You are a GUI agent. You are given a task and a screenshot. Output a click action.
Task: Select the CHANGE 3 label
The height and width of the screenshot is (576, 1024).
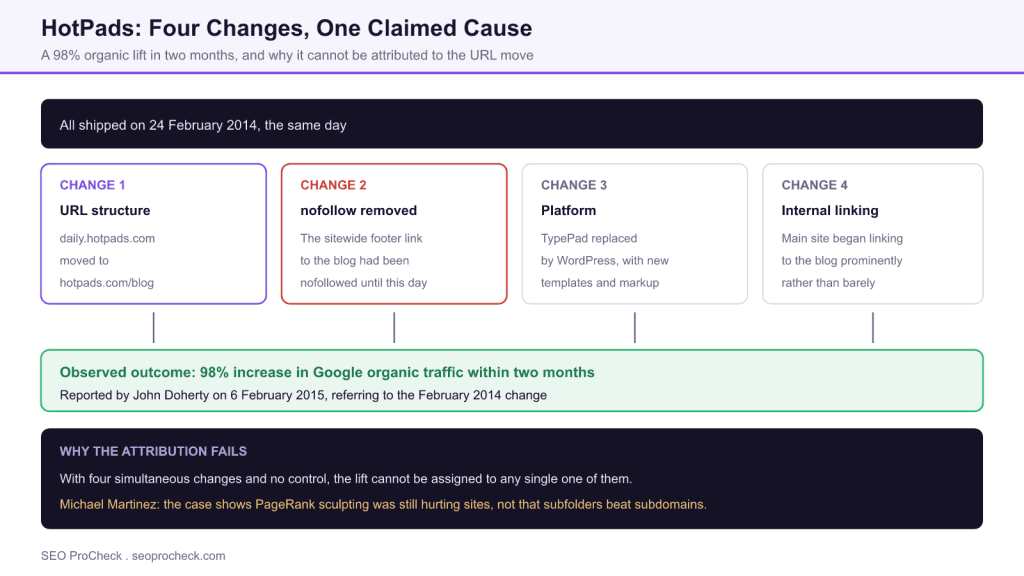(x=573, y=185)
